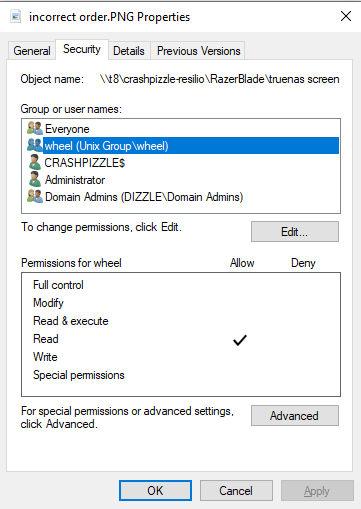Dismiss dialog with Cancel button
Screen dimensions: 361x509
click(236, 490)
